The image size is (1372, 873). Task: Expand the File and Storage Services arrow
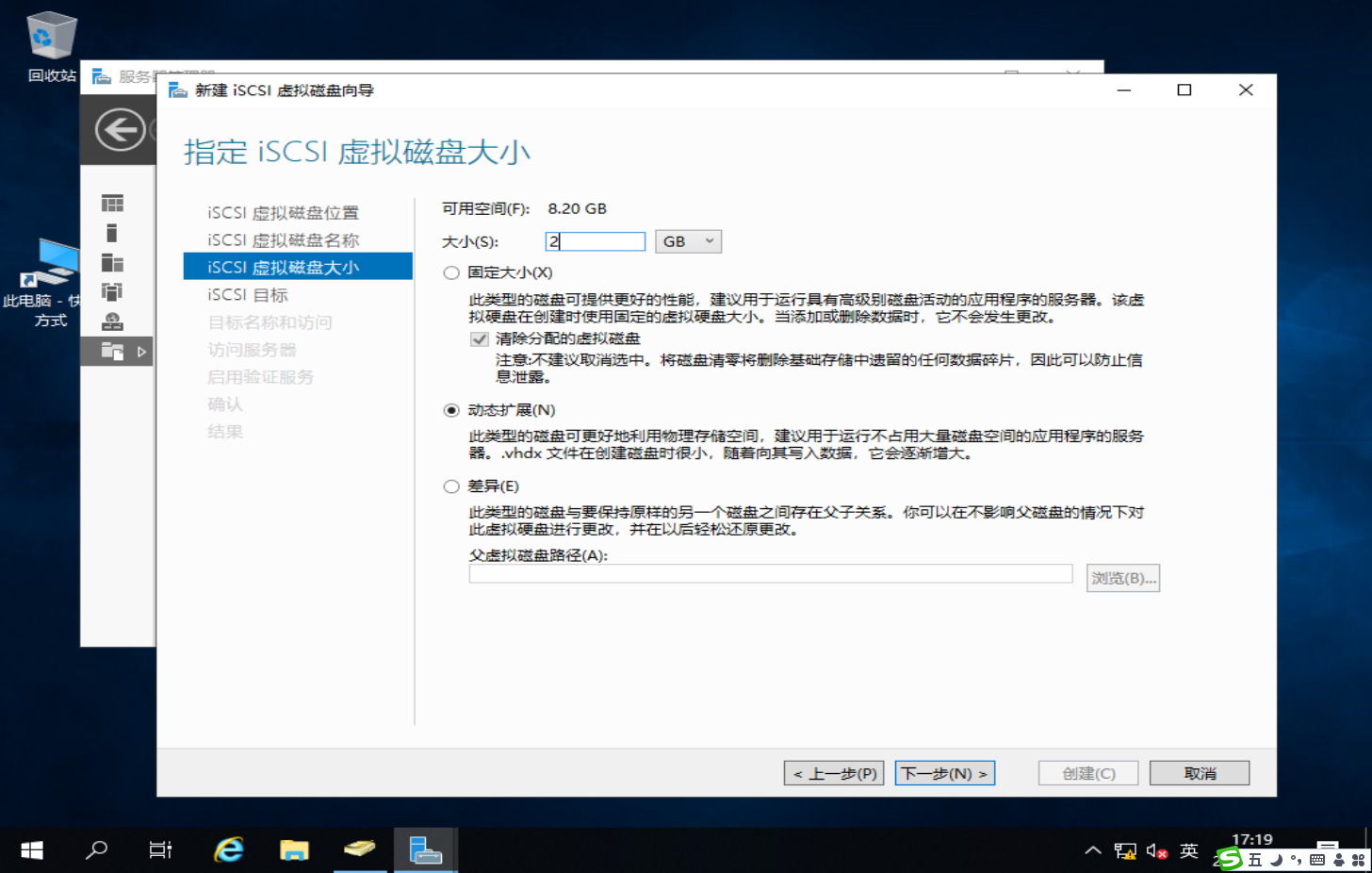pos(141,352)
